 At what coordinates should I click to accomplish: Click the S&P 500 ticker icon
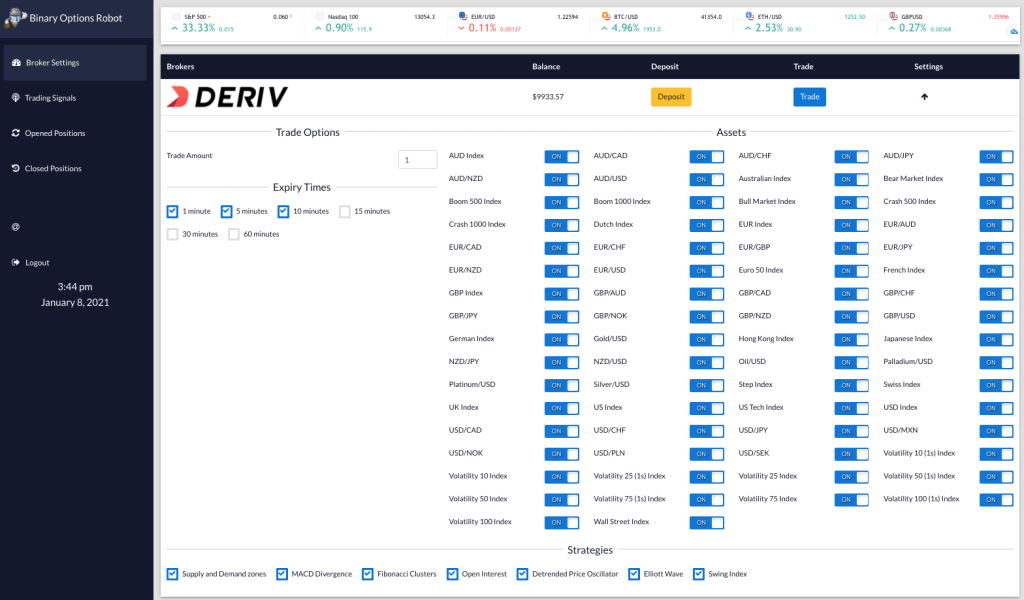click(176, 16)
